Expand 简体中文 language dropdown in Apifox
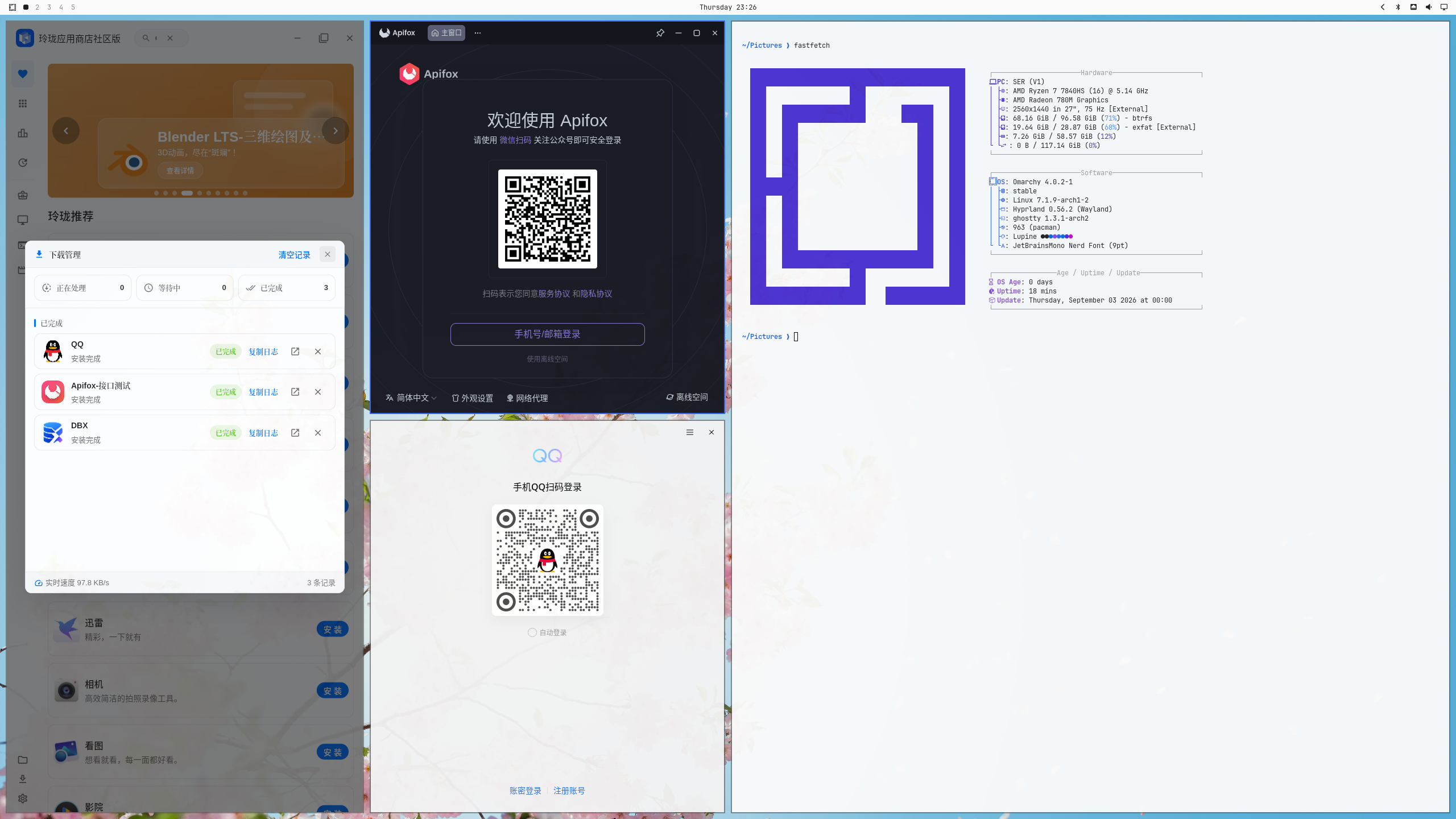This screenshot has height=819, width=1456. [411, 398]
